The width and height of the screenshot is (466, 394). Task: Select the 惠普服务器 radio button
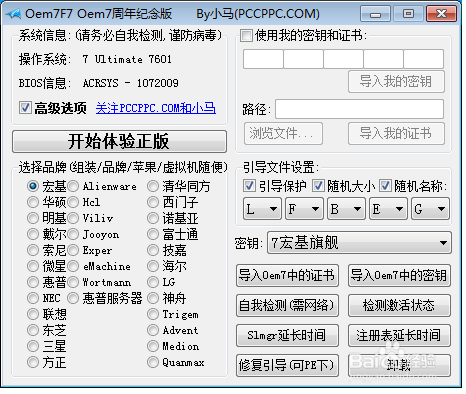pyautogui.click(x=73, y=298)
